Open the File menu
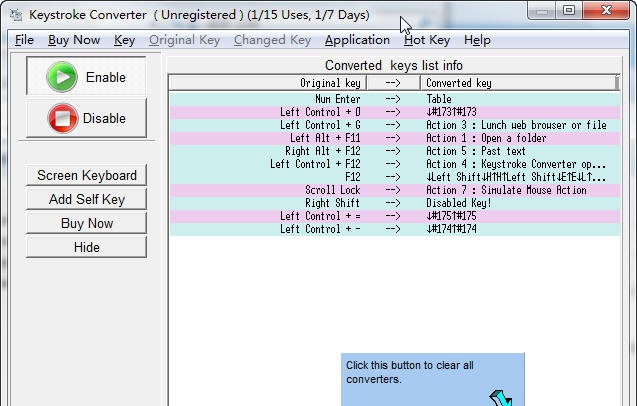This screenshot has width=637, height=406. (24, 40)
